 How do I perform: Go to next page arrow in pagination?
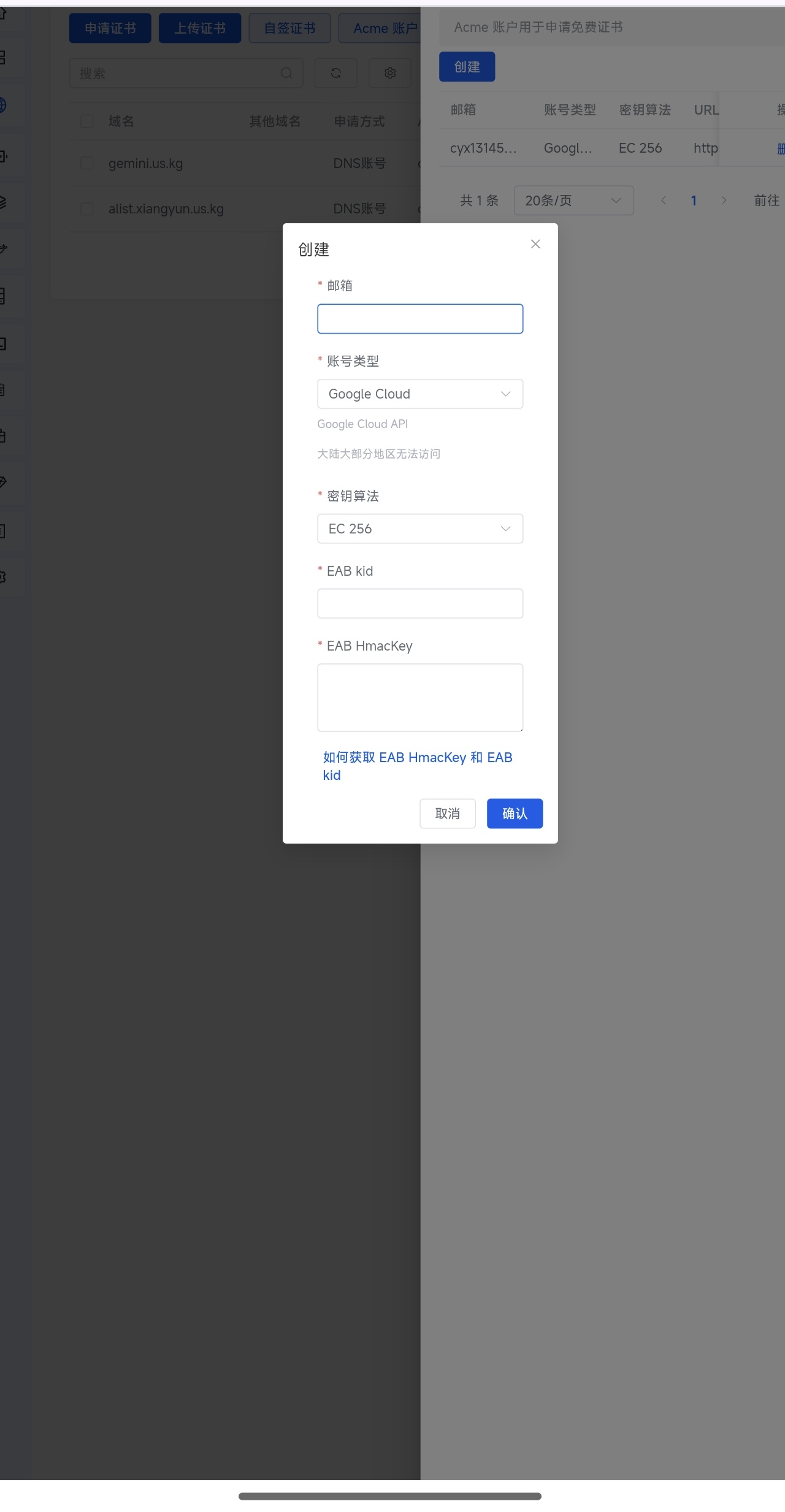(x=724, y=200)
